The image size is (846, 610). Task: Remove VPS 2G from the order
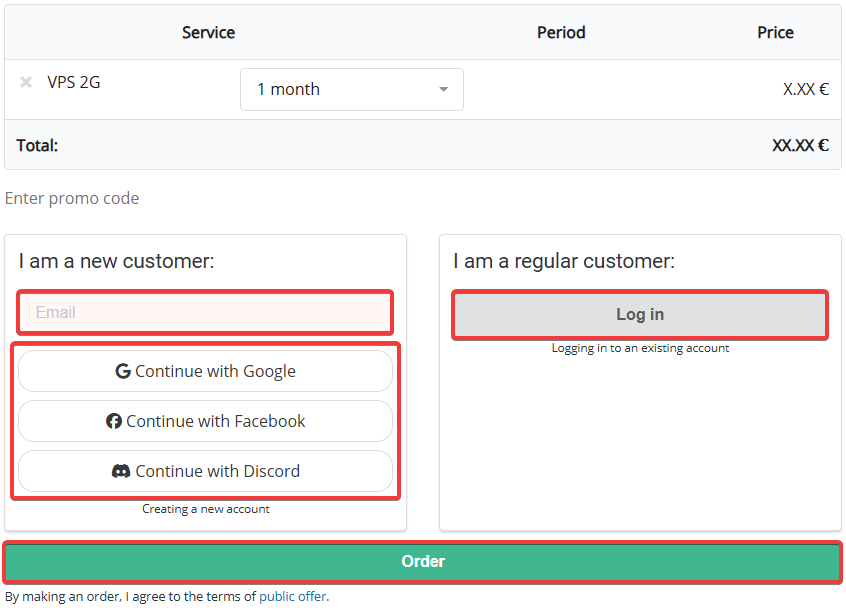[26, 82]
